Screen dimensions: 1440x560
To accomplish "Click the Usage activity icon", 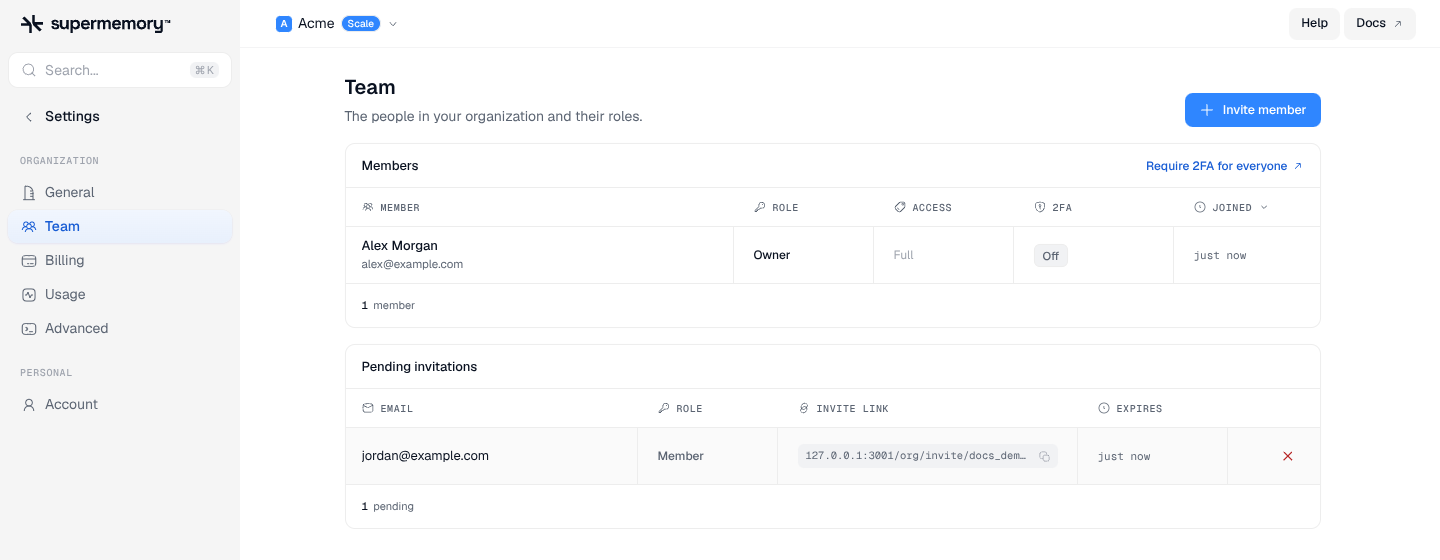I will [29, 294].
